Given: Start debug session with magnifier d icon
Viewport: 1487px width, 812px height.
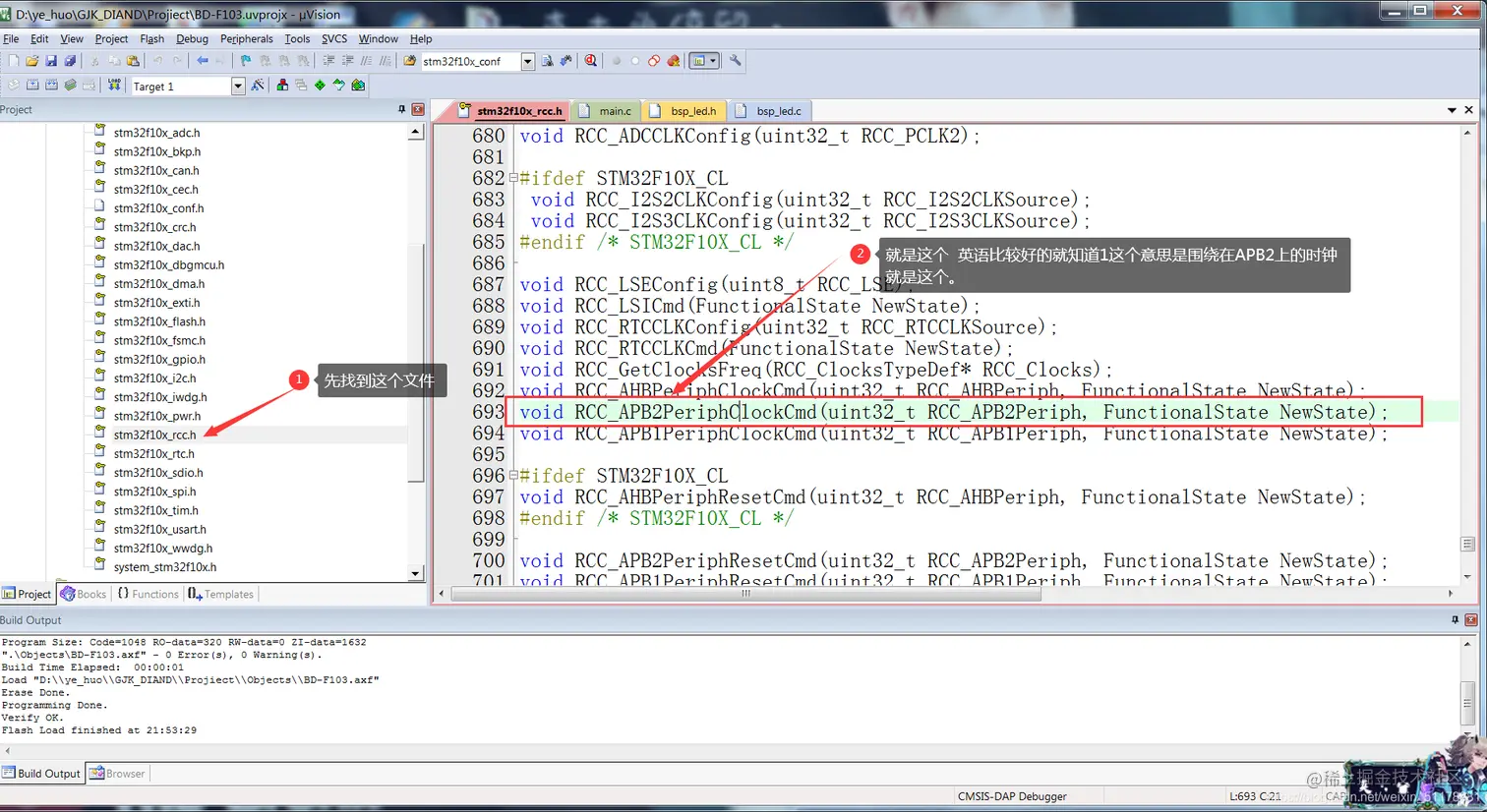Looking at the screenshot, I should point(590,61).
